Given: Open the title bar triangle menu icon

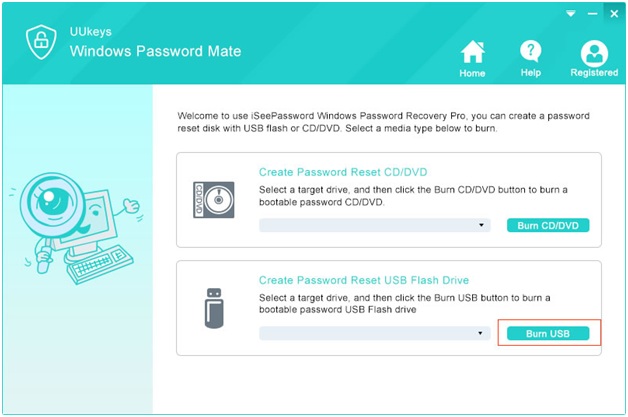Looking at the screenshot, I should (x=571, y=14).
